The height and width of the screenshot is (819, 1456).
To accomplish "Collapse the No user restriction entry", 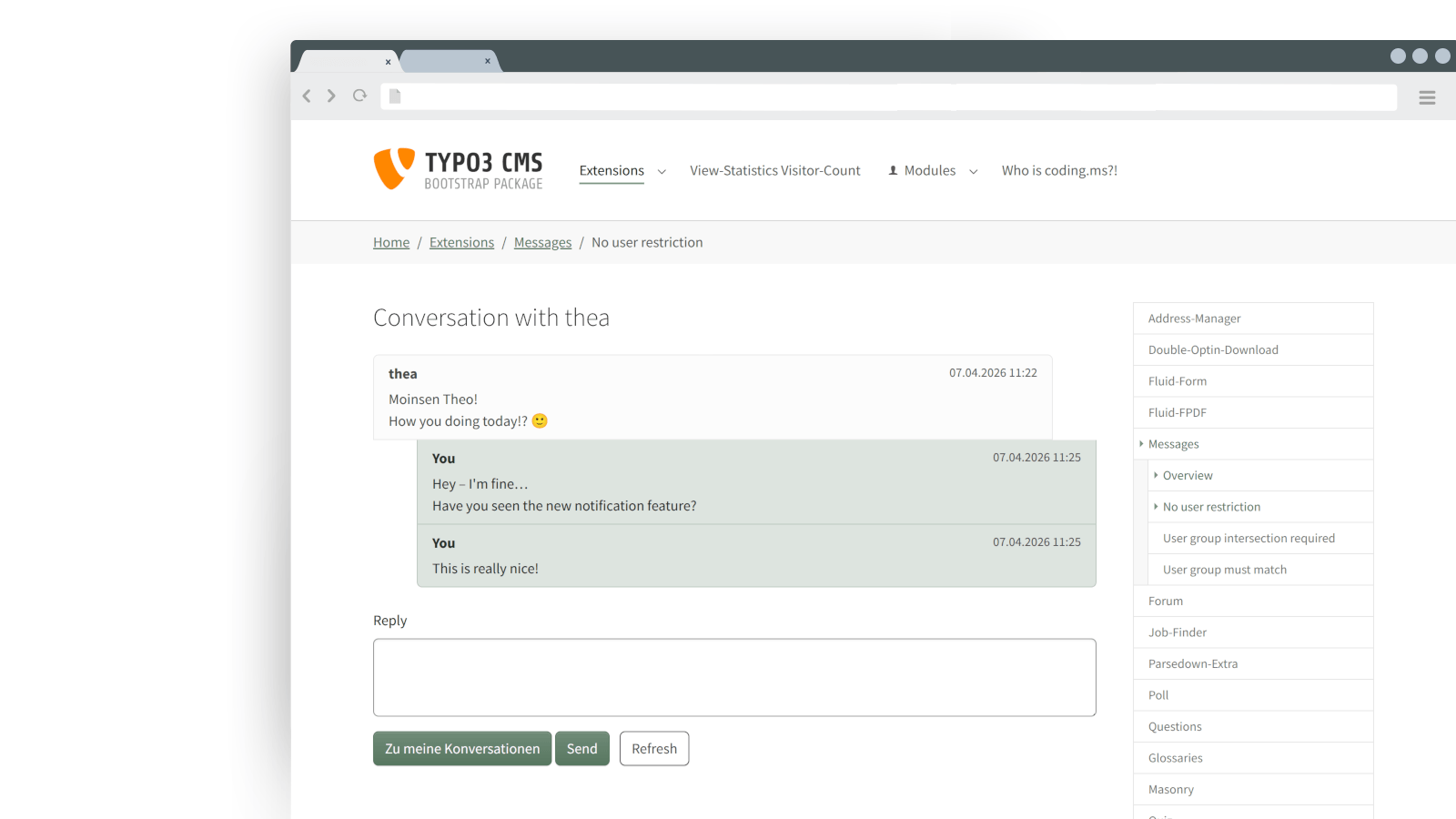I will [x=1154, y=507].
